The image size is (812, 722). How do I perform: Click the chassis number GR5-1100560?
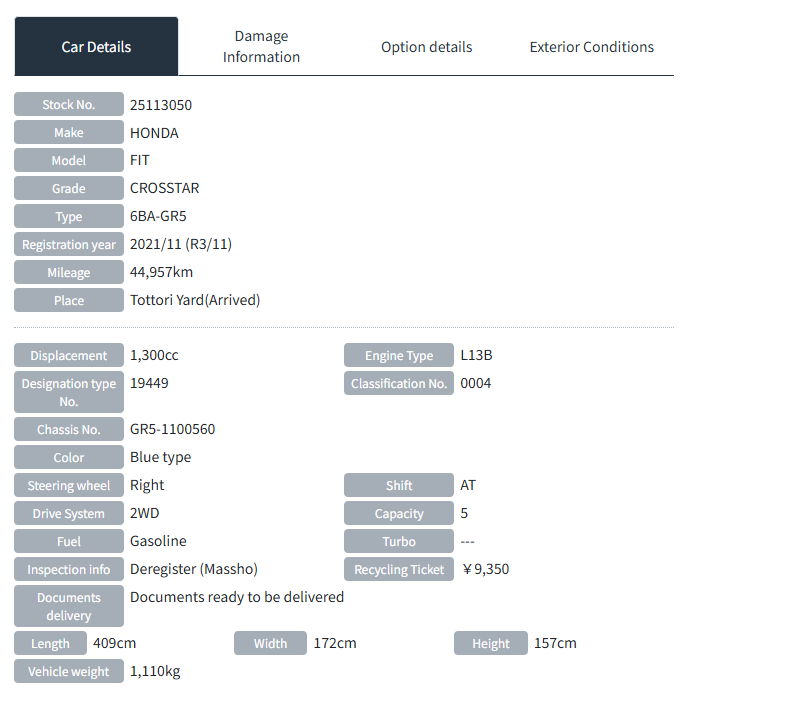pos(172,430)
